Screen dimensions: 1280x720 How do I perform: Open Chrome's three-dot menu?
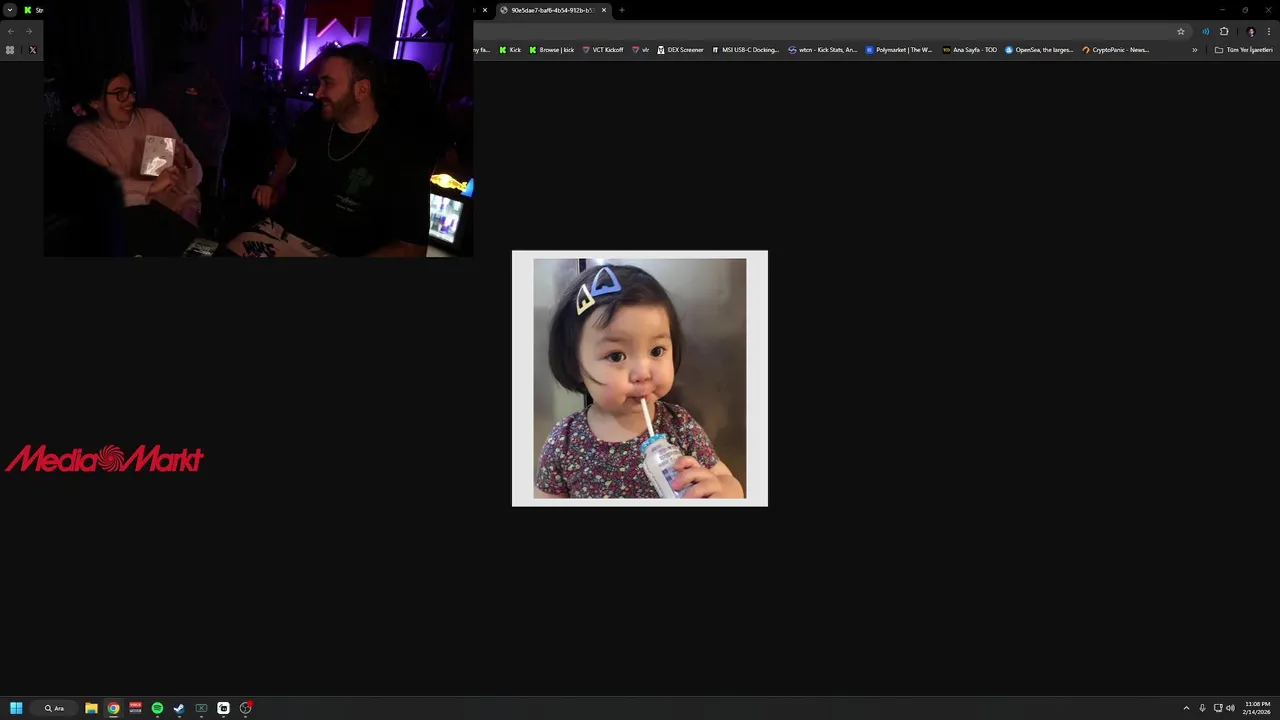1269,31
